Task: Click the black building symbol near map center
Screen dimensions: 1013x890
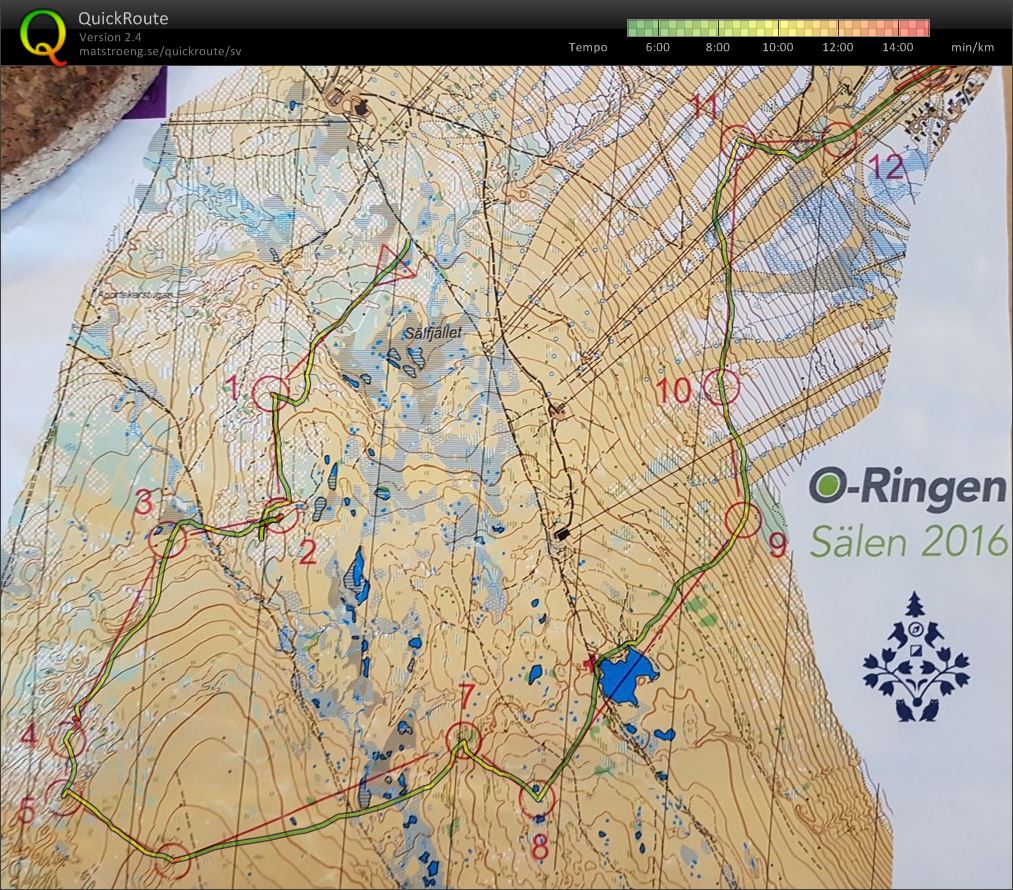Action: pyautogui.click(x=563, y=534)
